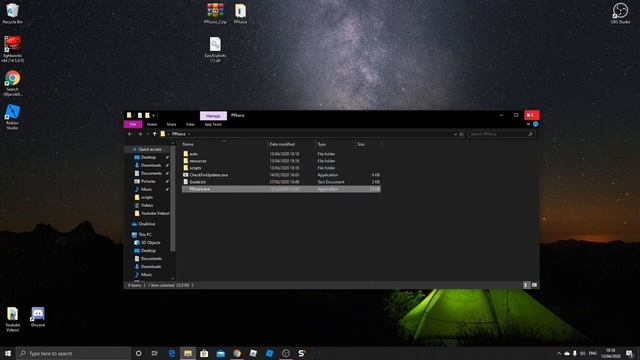Launch the Chrome desktop shortcut

click(12, 83)
